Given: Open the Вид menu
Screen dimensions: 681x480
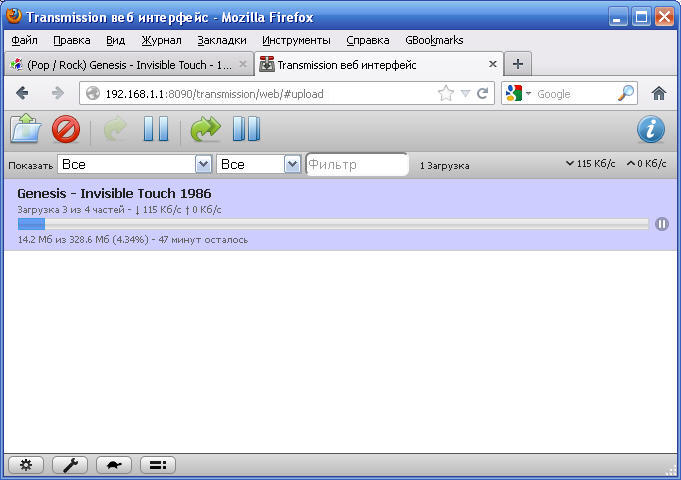Looking at the screenshot, I should click(116, 40).
